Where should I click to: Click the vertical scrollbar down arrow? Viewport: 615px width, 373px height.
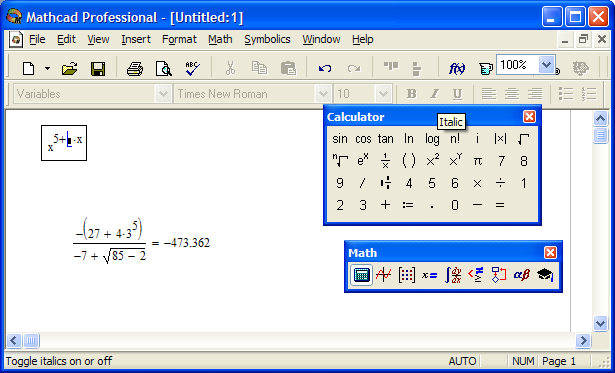click(x=600, y=324)
